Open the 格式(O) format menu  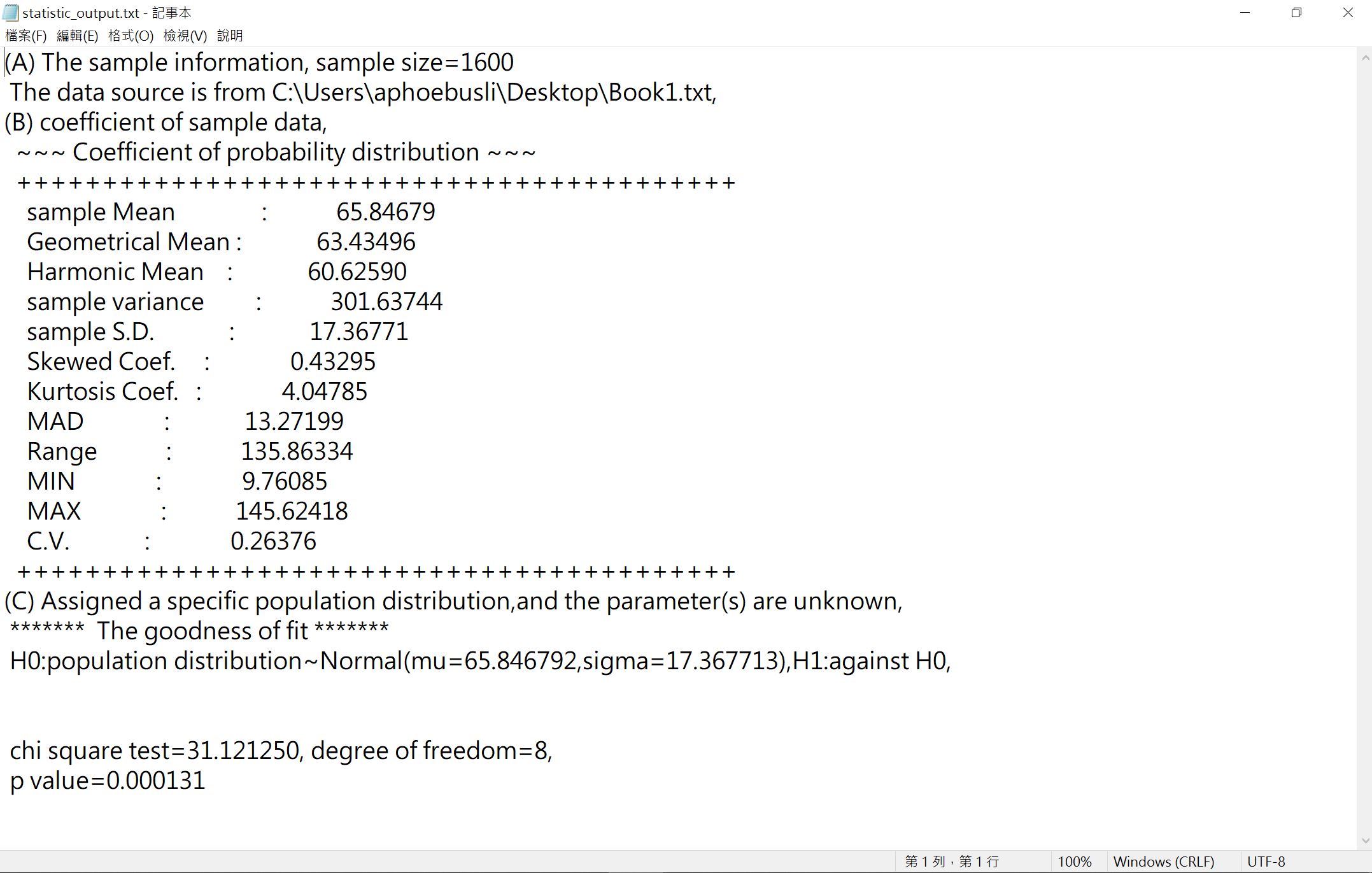131,36
